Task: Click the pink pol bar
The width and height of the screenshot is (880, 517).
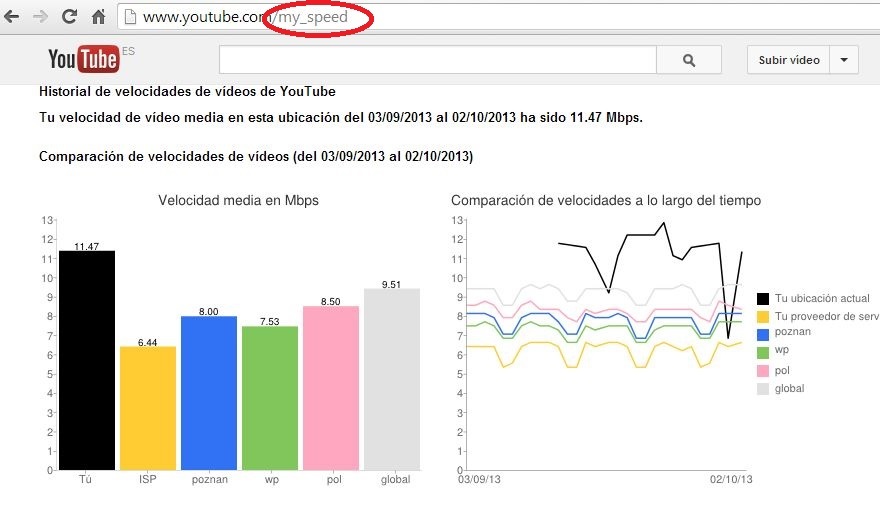Action: pyautogui.click(x=331, y=388)
